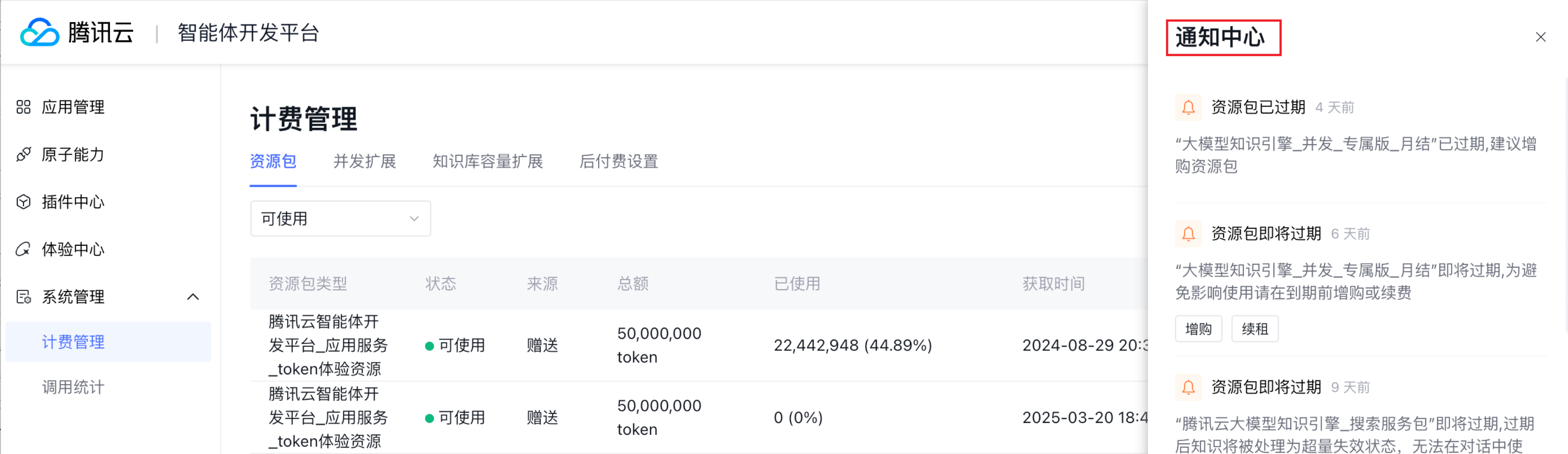1568x454 pixels.
Task: Click the Tencent Cloud logo icon
Action: [40, 32]
